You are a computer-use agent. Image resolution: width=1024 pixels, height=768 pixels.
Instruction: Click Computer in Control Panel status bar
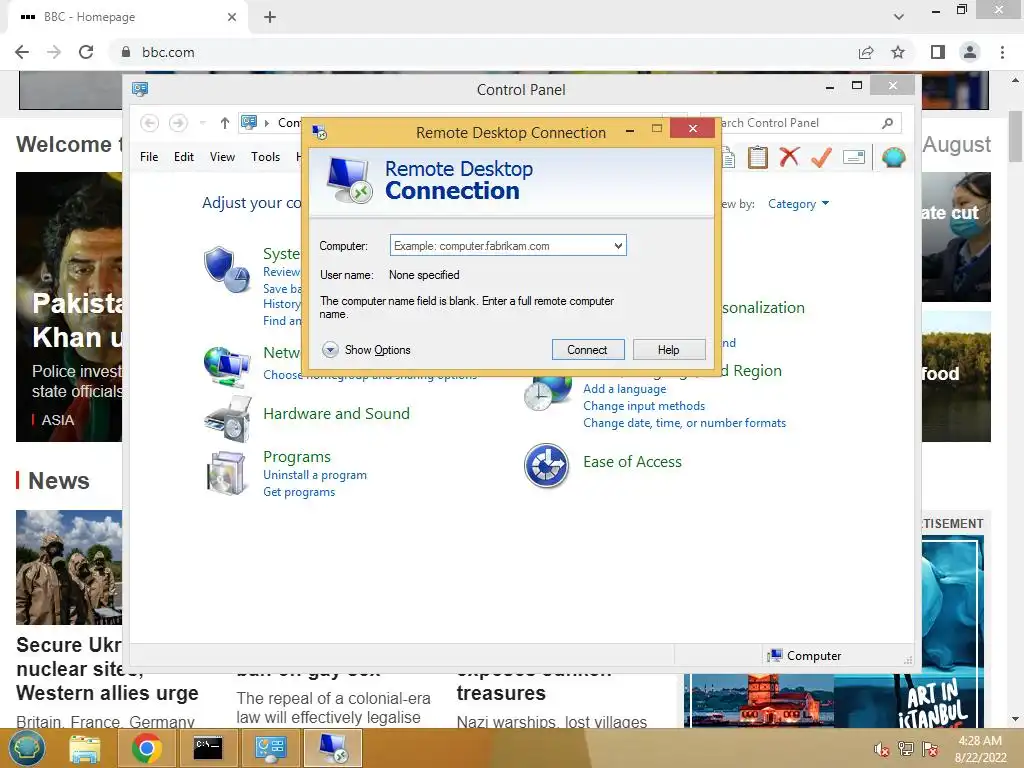click(805, 656)
